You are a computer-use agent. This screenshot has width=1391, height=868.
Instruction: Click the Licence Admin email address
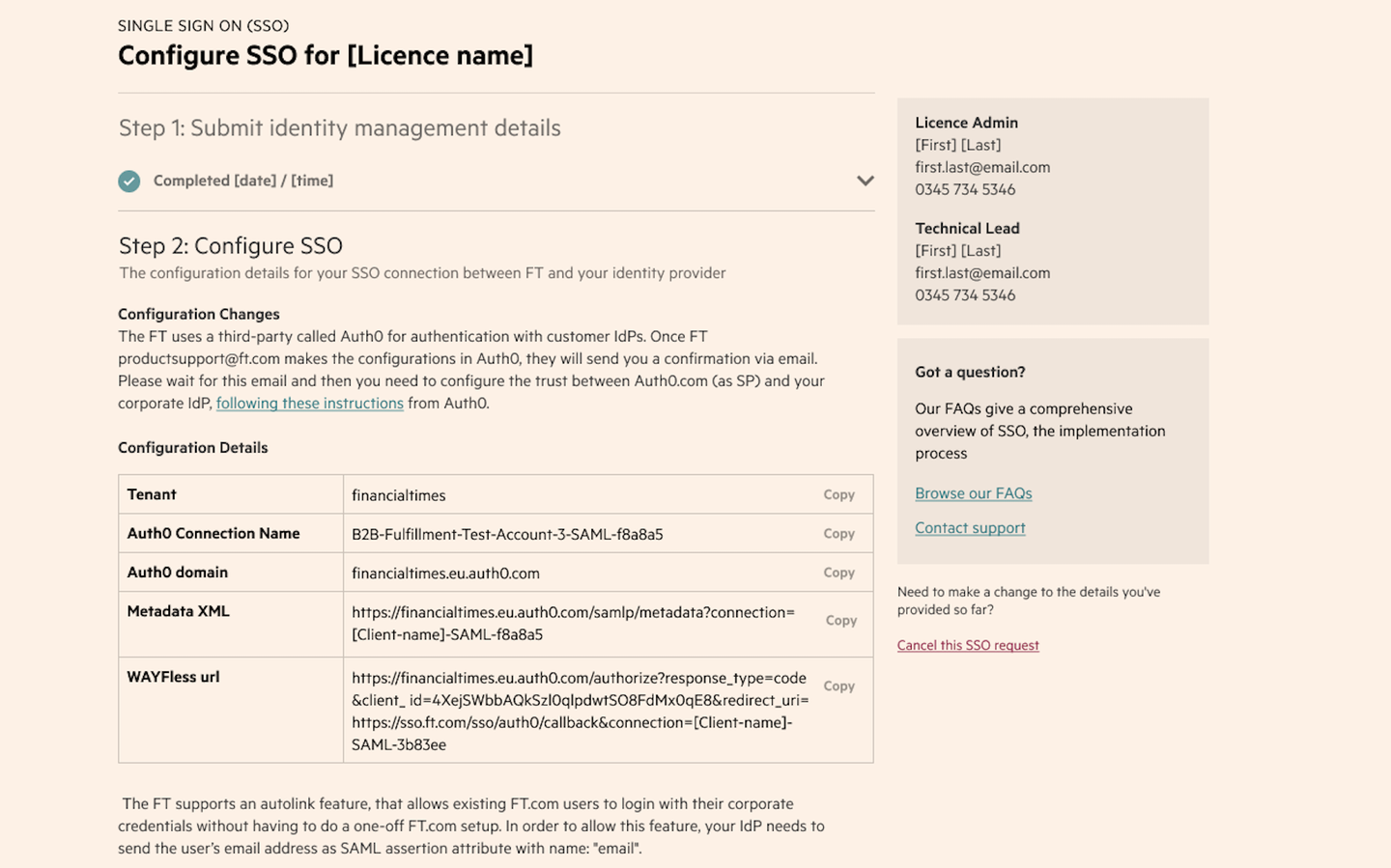(x=982, y=167)
